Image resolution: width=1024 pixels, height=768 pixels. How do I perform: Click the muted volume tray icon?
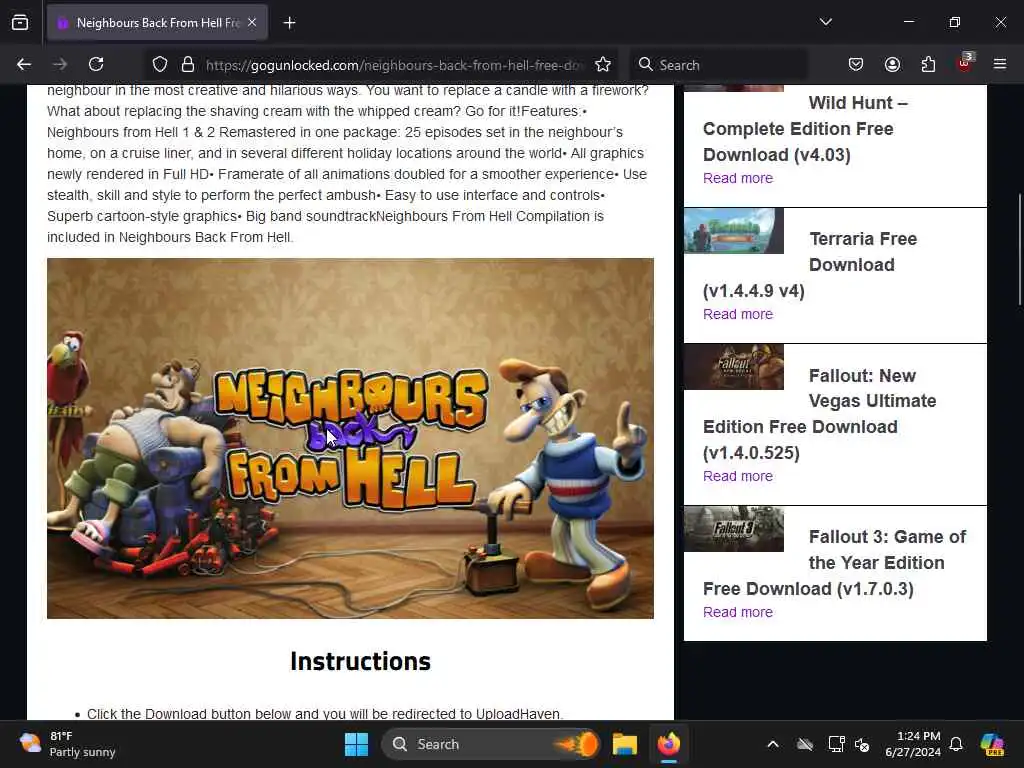pyautogui.click(x=862, y=744)
